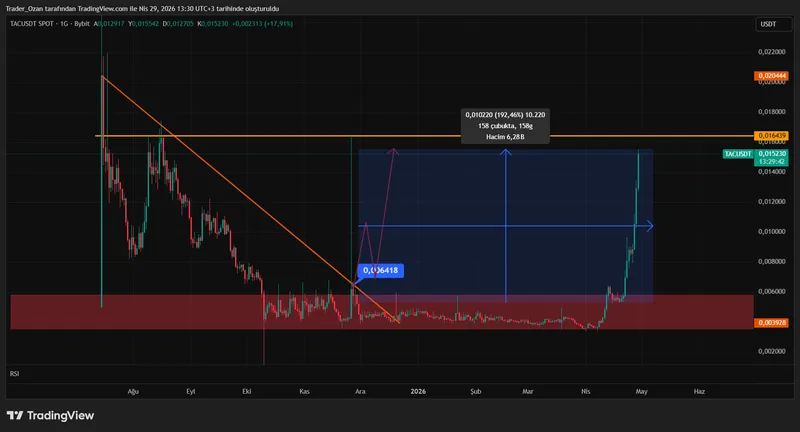Image resolution: width=800 pixels, height=432 pixels.
Task: Click the green TACUSDT symbol tag
Action: (x=738, y=154)
